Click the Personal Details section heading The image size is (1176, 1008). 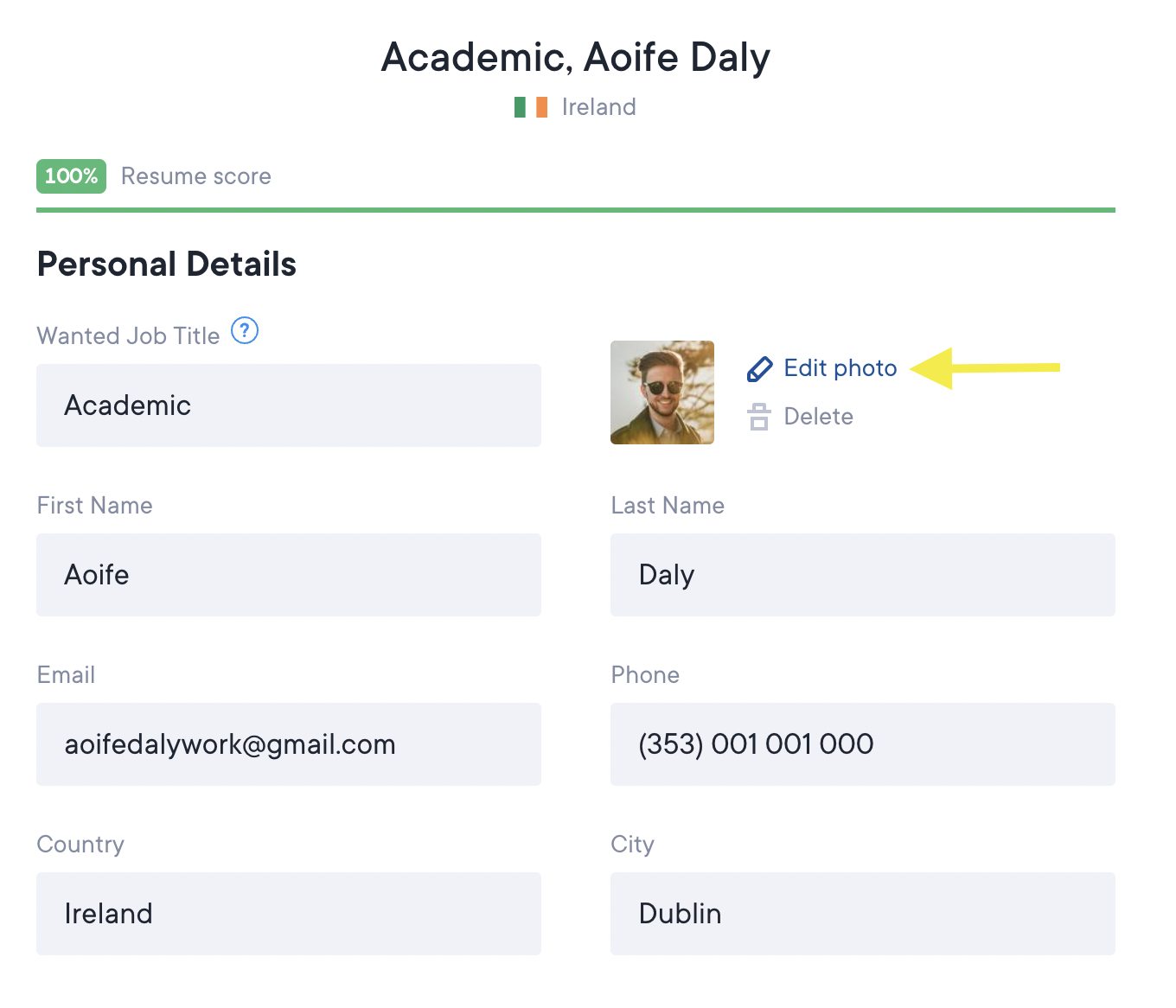coord(167,265)
